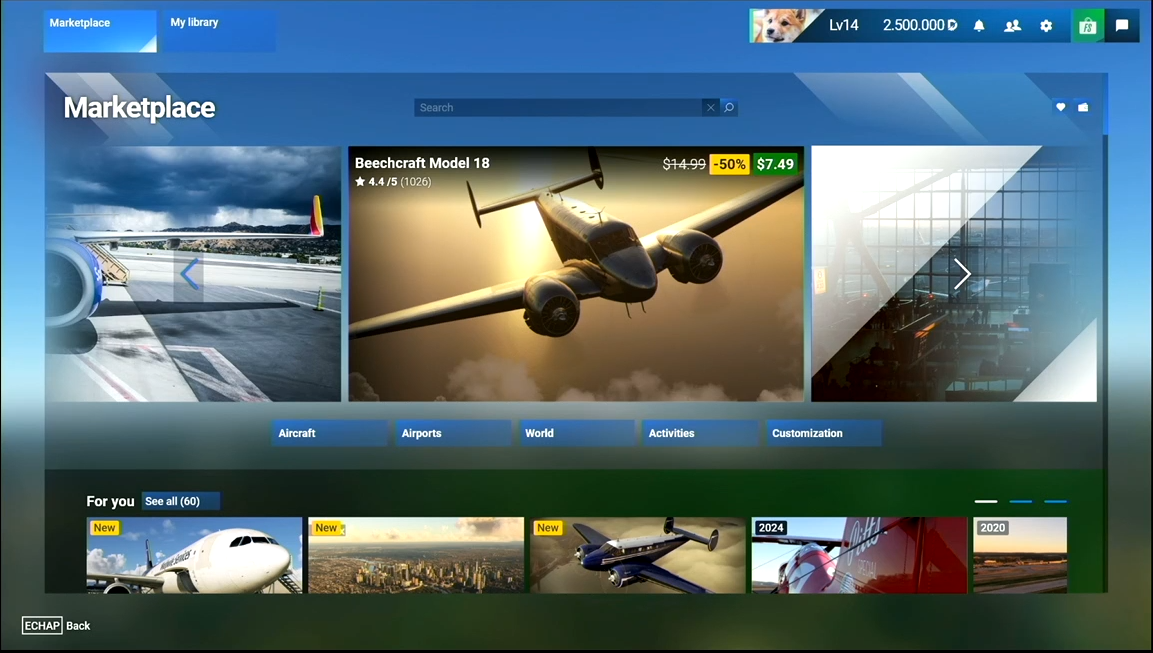
Task: Show next featured item with right arrow
Action: (962, 274)
